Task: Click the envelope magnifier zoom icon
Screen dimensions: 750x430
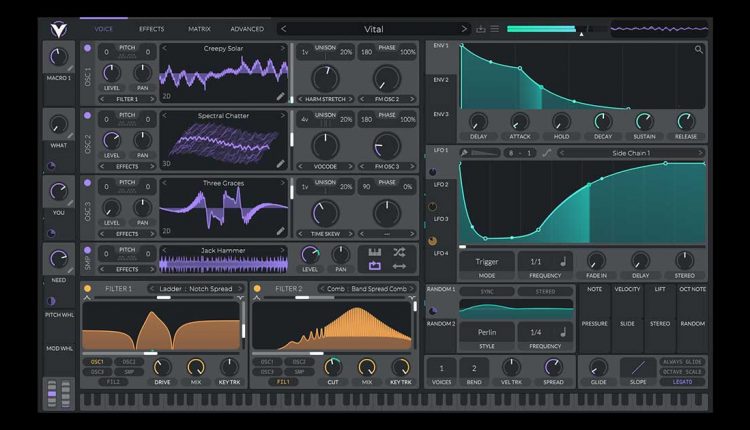Action: click(699, 49)
